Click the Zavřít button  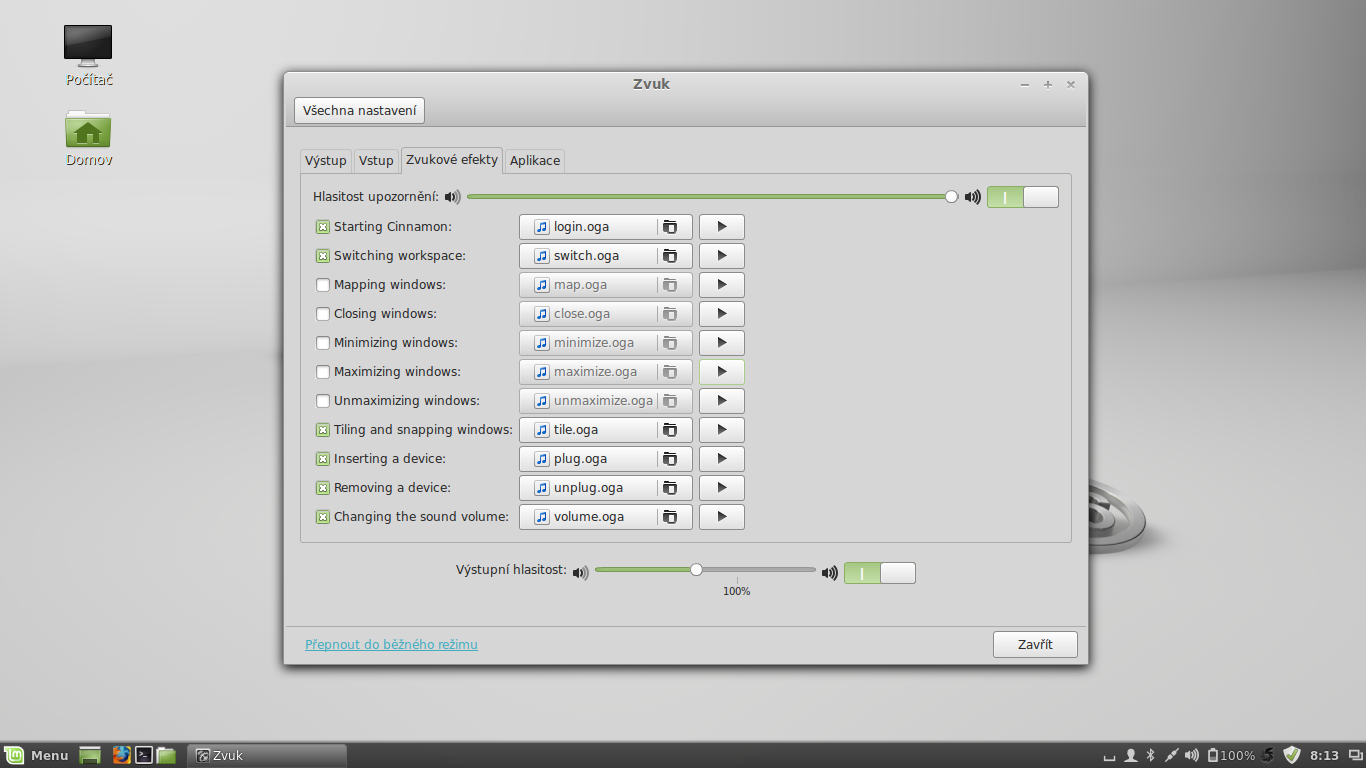[1035, 644]
